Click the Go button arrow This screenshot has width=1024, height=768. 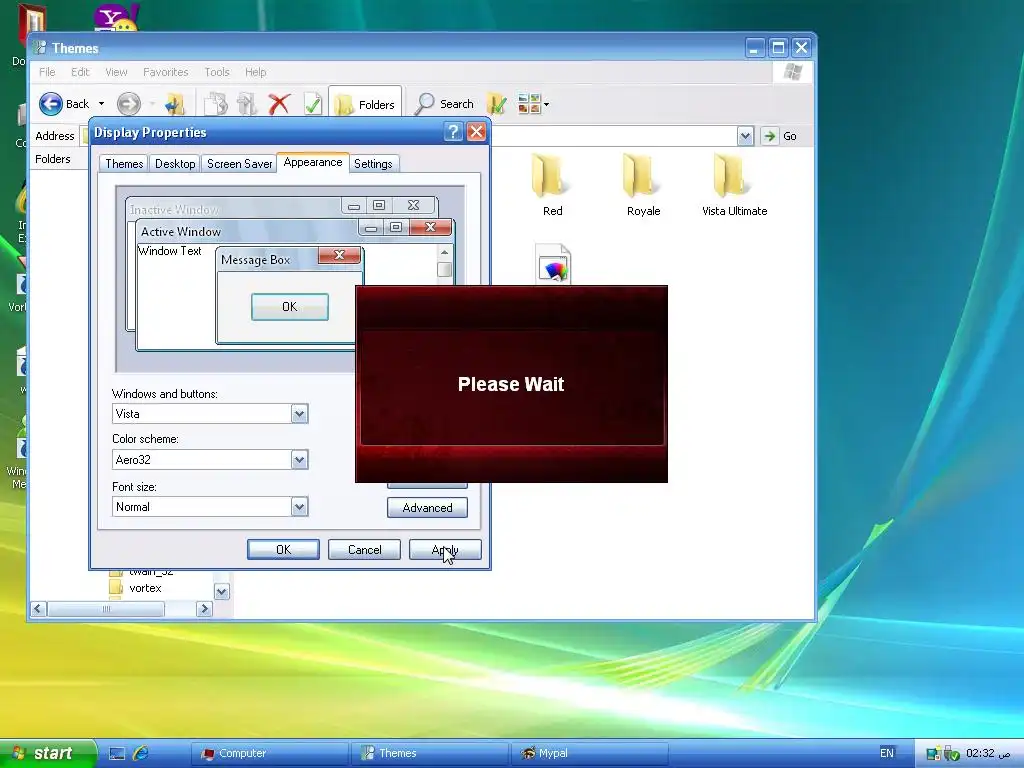point(770,136)
